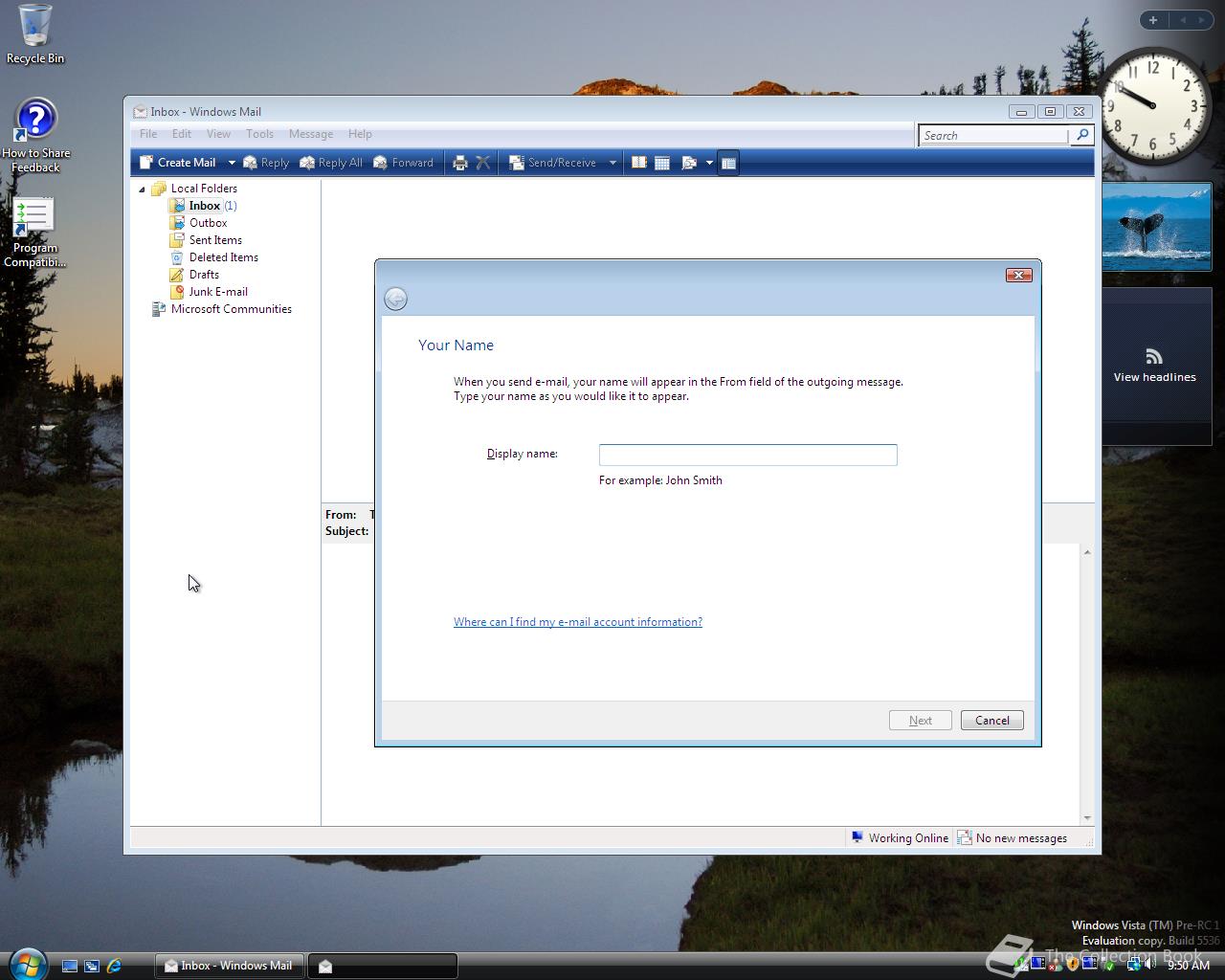Open the Program Compatibility desktop shortcut
The width and height of the screenshot is (1225, 980).
point(35,233)
